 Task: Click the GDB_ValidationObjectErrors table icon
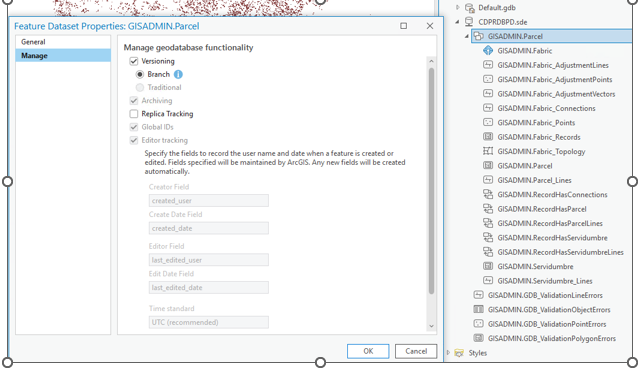click(x=478, y=309)
